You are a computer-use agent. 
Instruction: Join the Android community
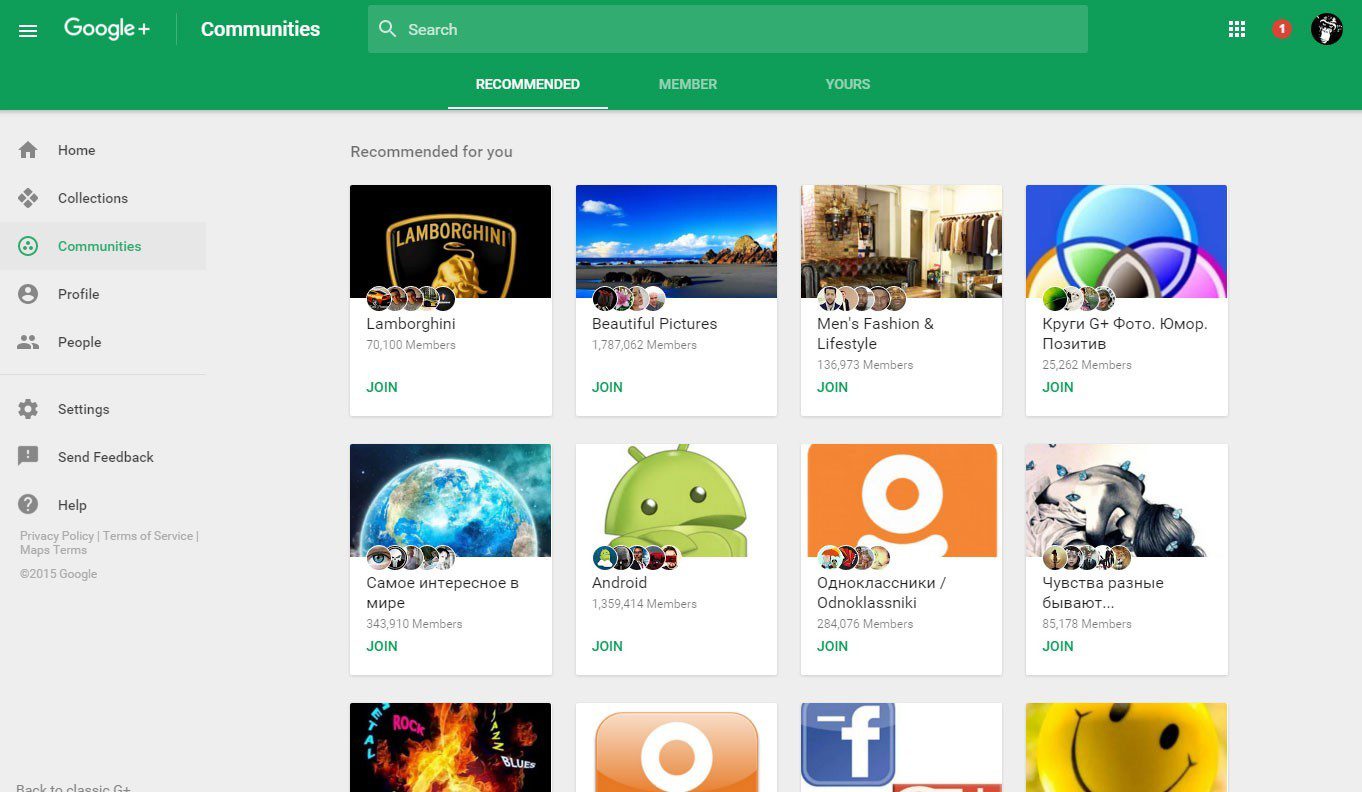point(607,646)
